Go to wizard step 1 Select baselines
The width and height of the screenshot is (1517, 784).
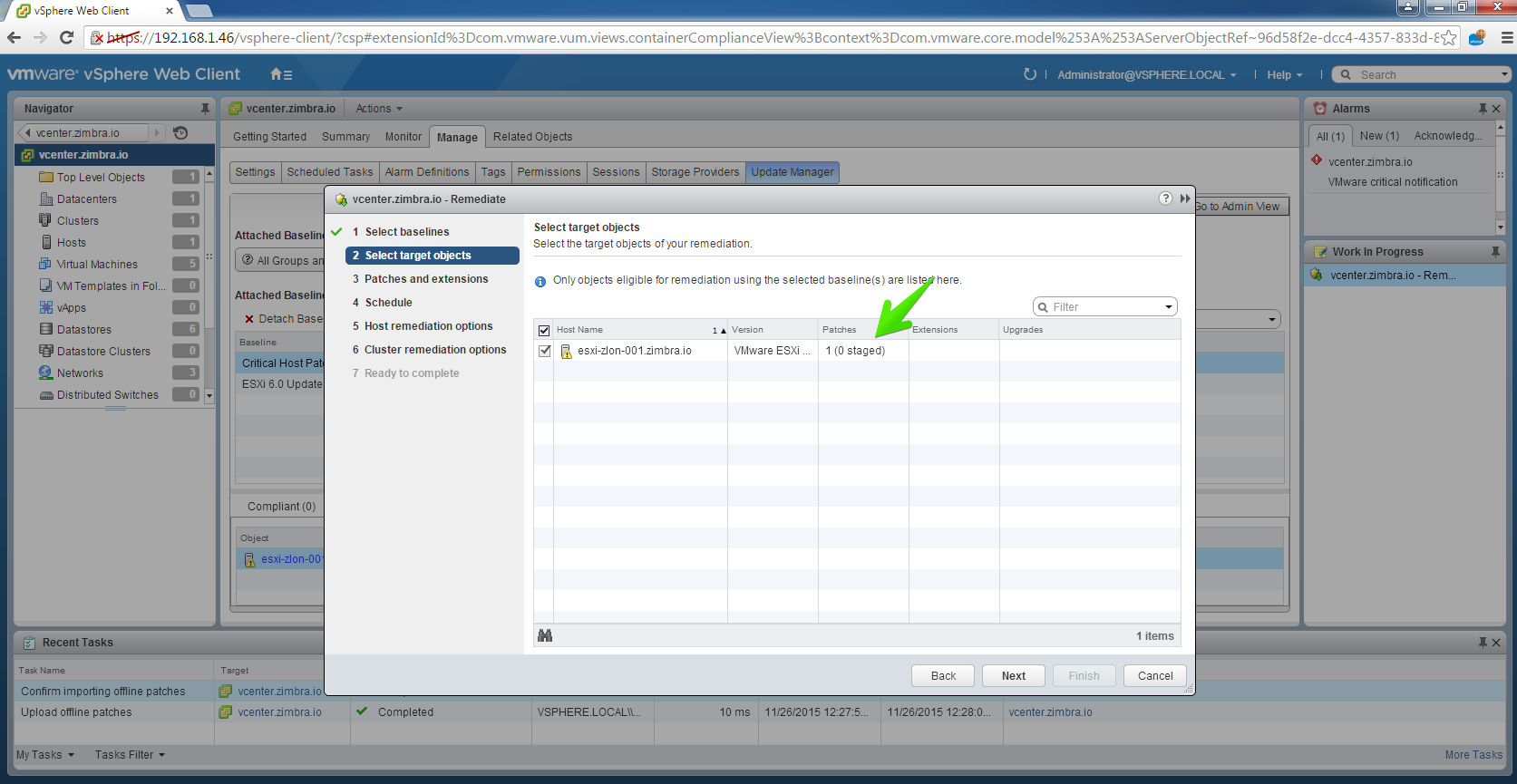pos(407,232)
